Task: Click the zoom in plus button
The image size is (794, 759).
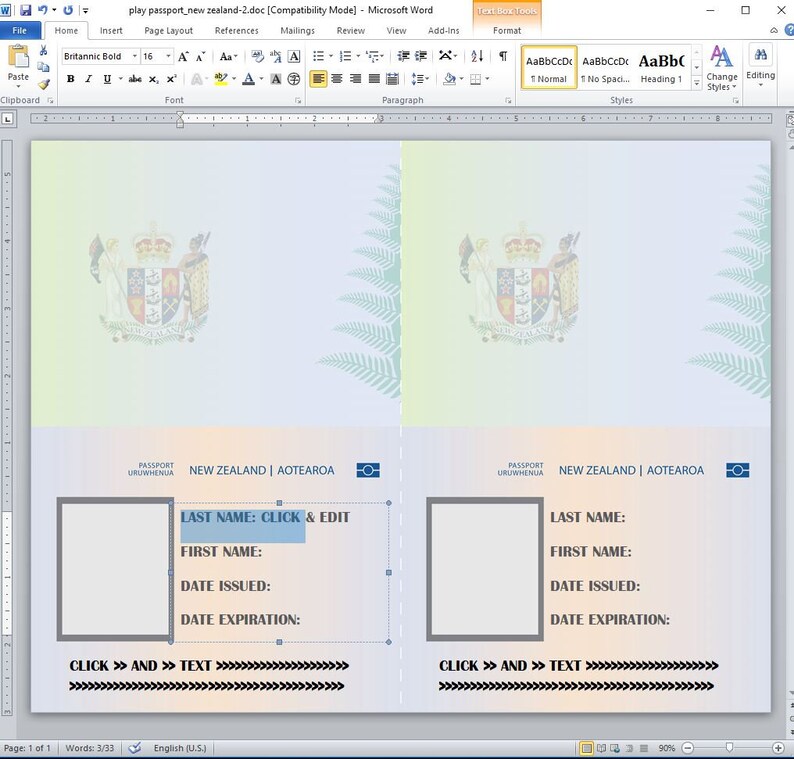Action: 778,748
